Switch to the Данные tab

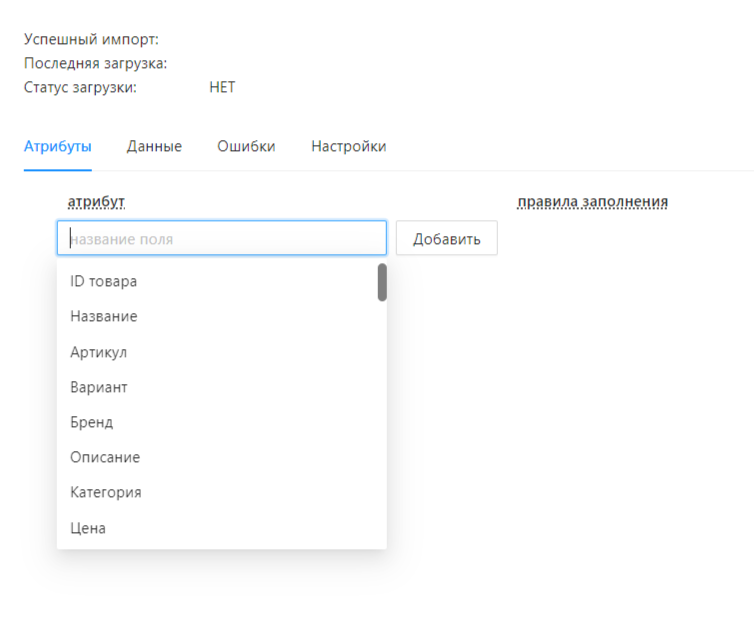pos(154,146)
